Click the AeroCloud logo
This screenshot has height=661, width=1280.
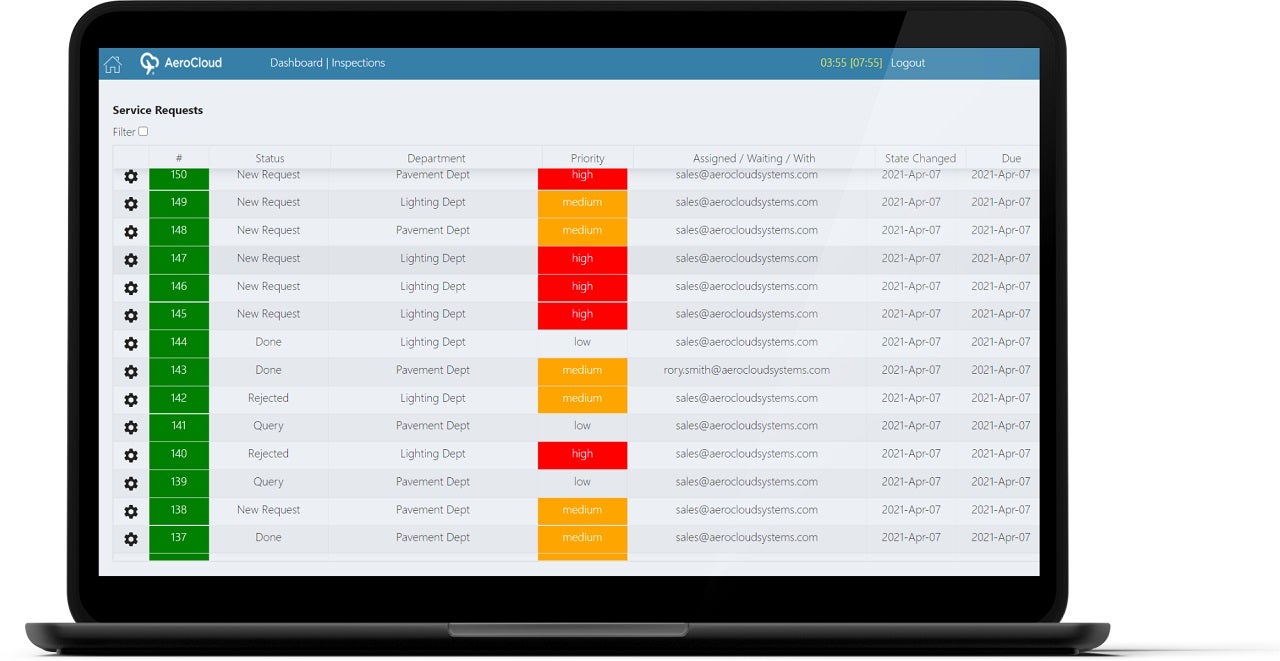[x=181, y=63]
